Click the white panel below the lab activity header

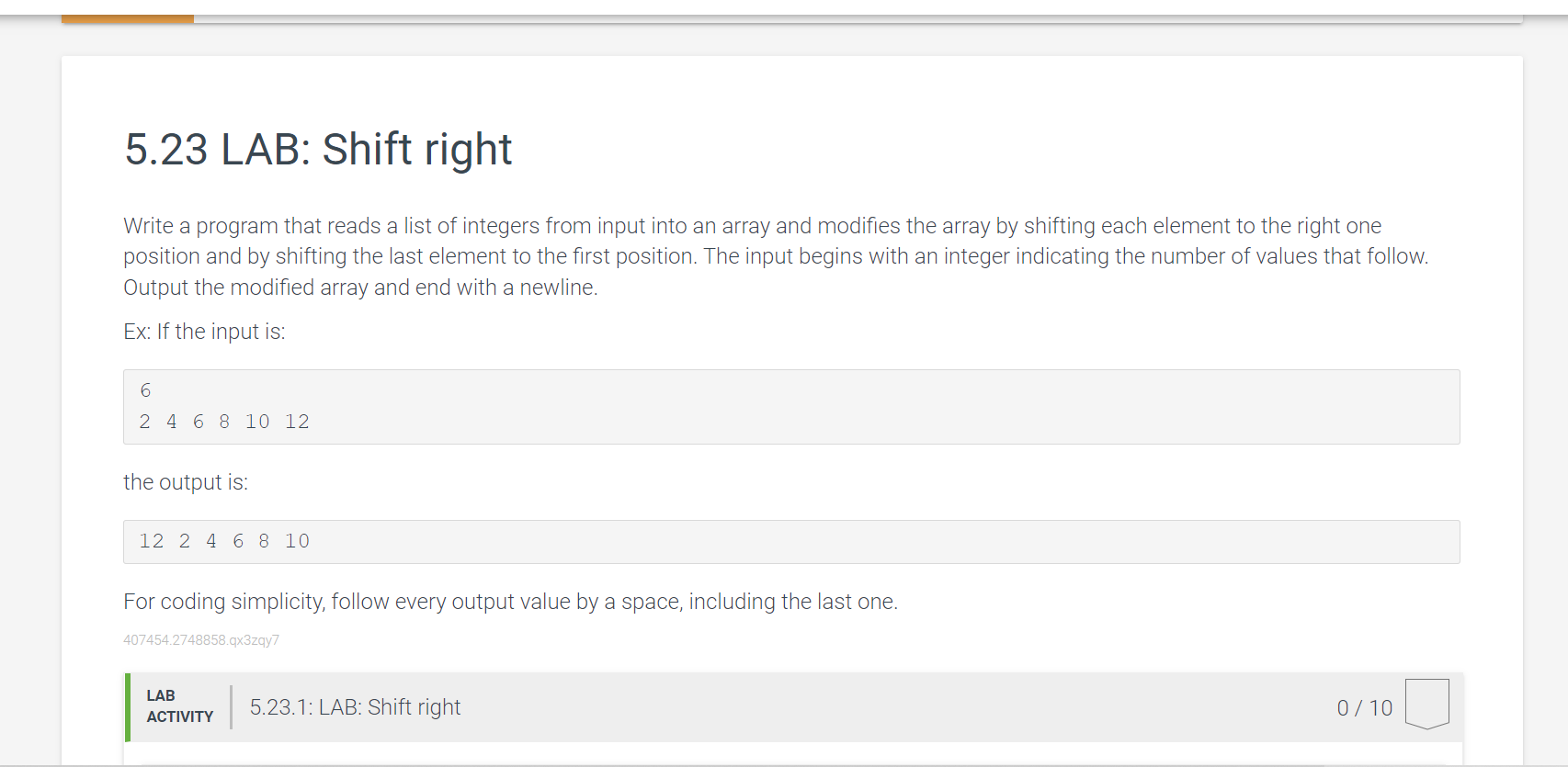point(792,753)
